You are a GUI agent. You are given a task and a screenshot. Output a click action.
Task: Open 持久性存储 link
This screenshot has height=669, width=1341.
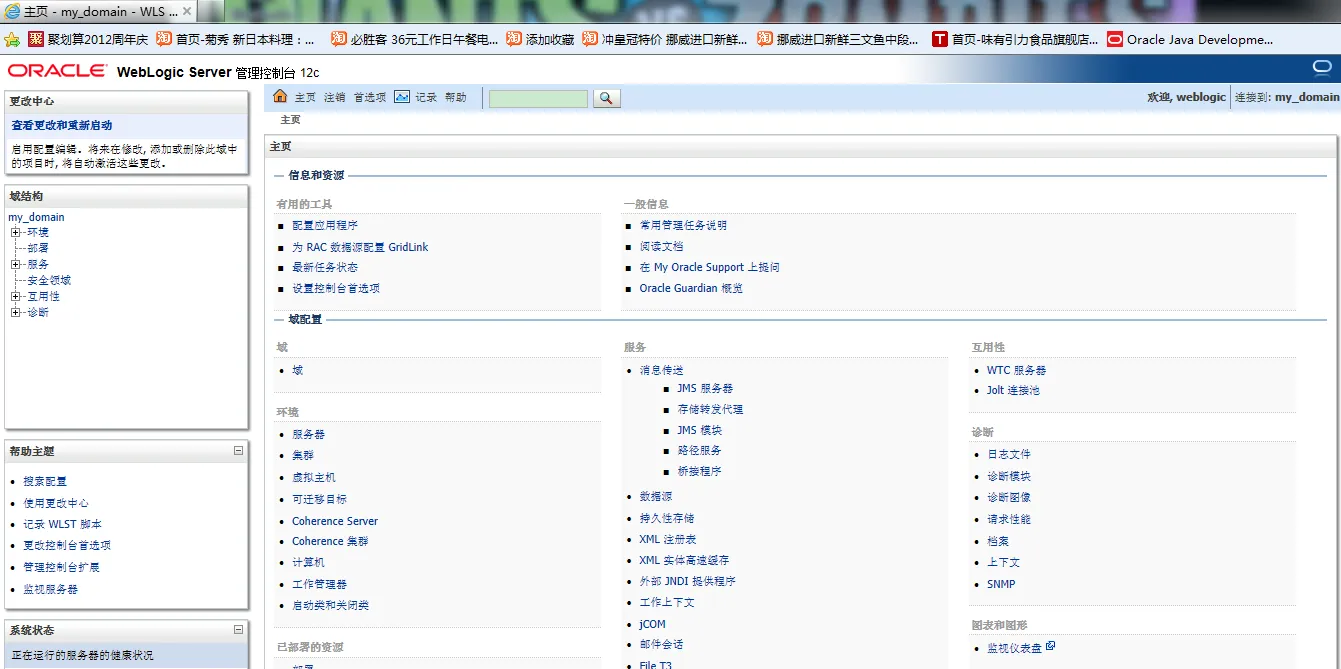[x=667, y=519]
